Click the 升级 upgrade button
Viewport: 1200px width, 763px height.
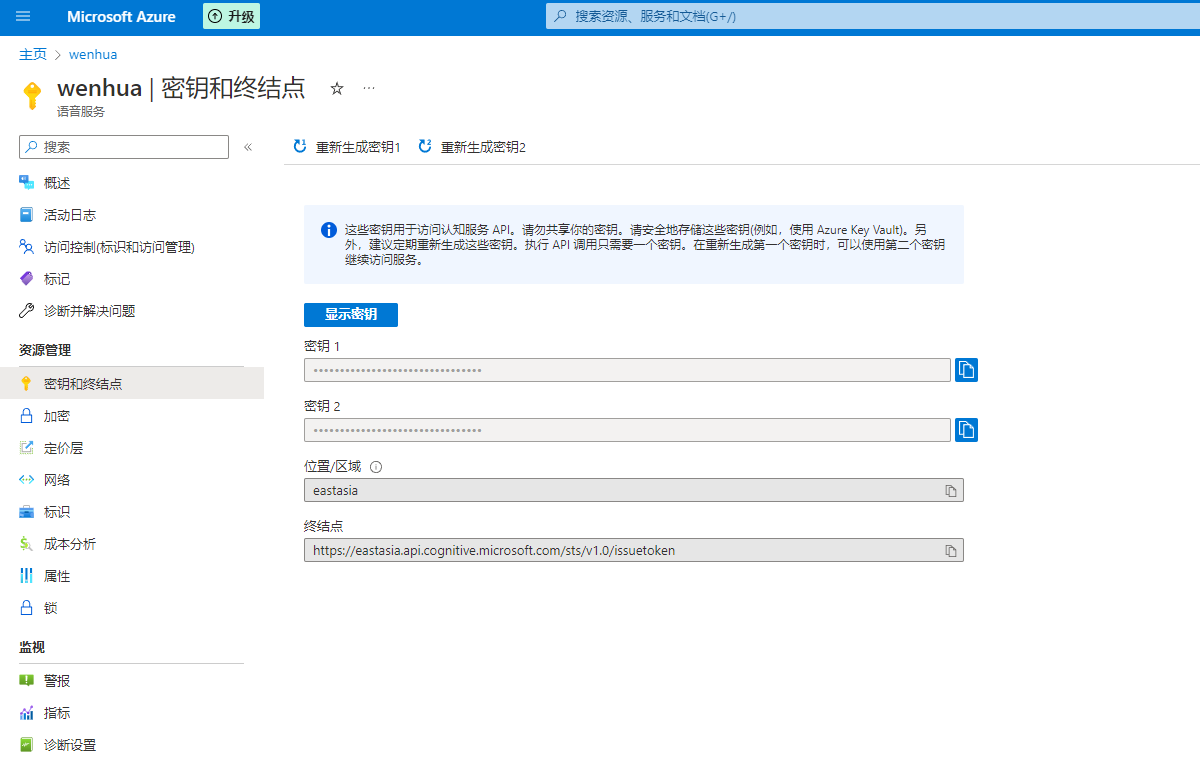pos(231,16)
